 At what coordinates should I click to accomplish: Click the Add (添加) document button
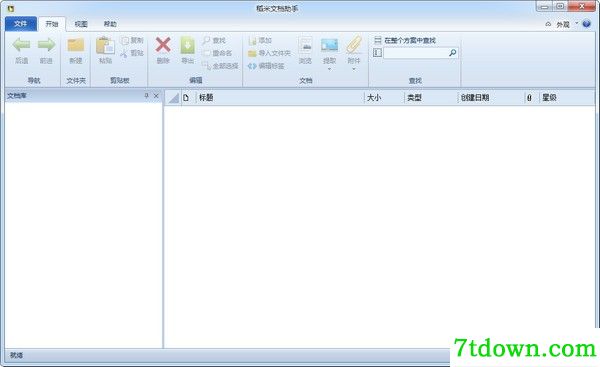(x=260, y=40)
